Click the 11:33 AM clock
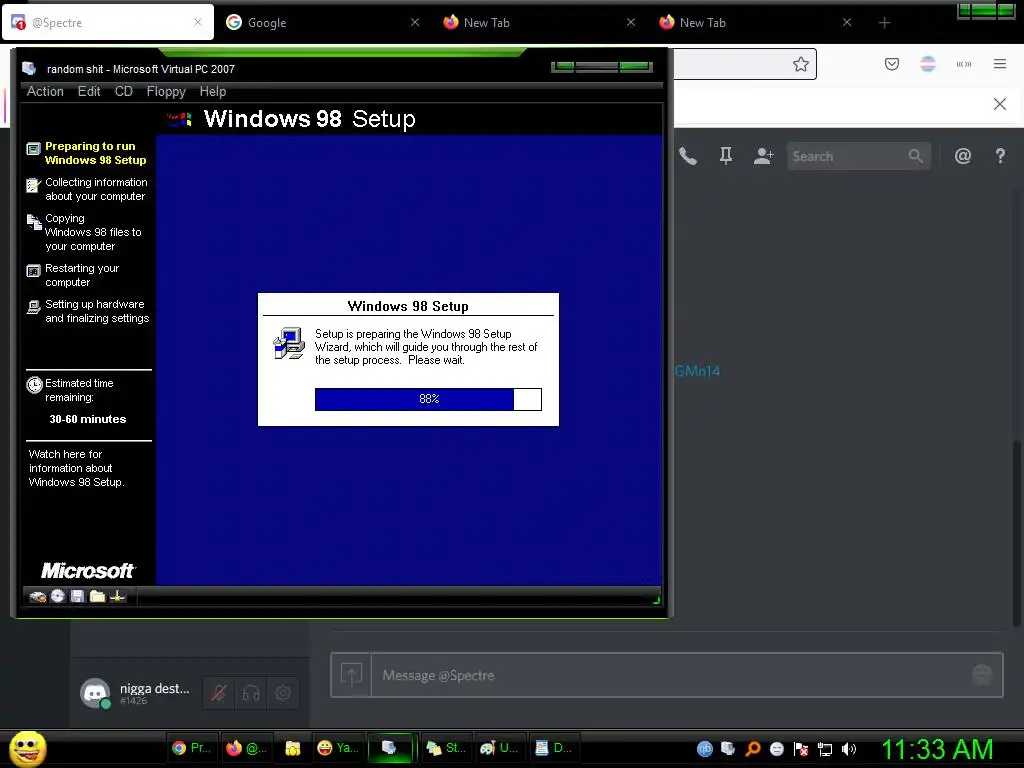1024x768 pixels. coord(937,749)
